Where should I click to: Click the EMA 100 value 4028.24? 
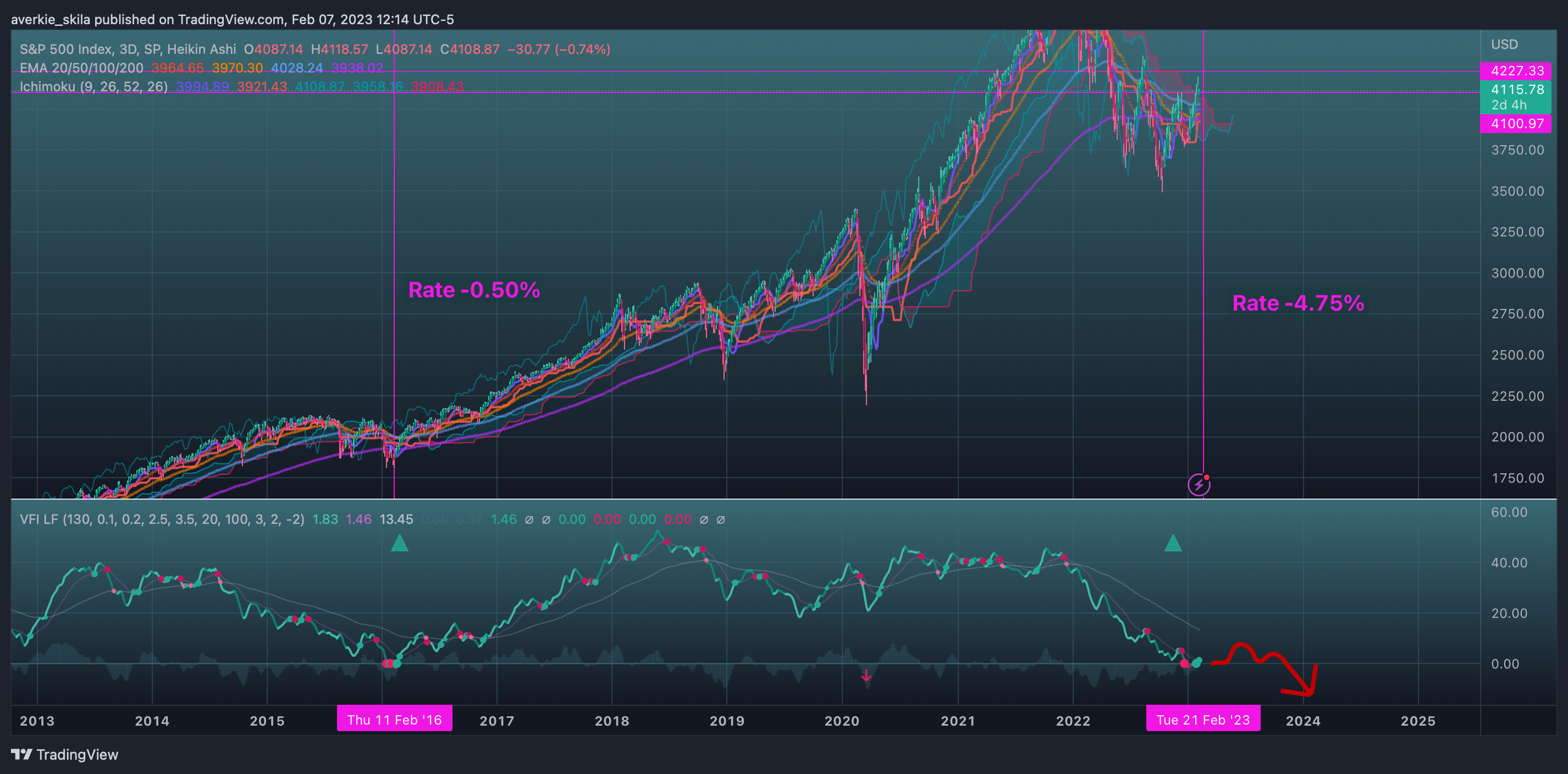click(x=297, y=68)
